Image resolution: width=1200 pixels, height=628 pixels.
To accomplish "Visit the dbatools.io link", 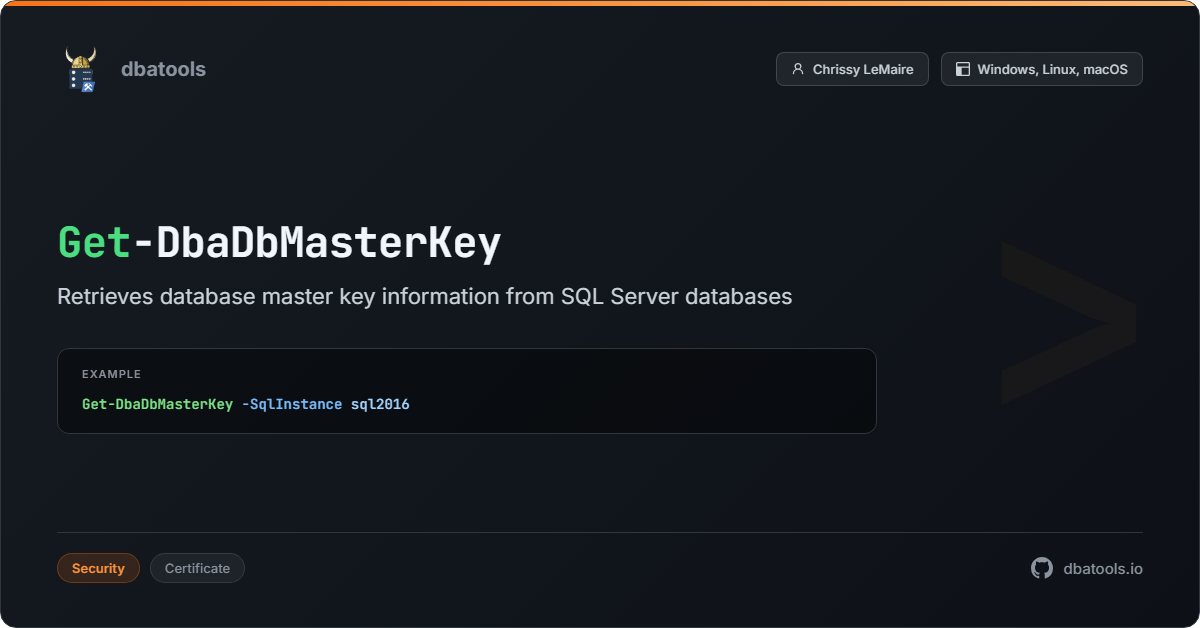I will (x=1102, y=568).
